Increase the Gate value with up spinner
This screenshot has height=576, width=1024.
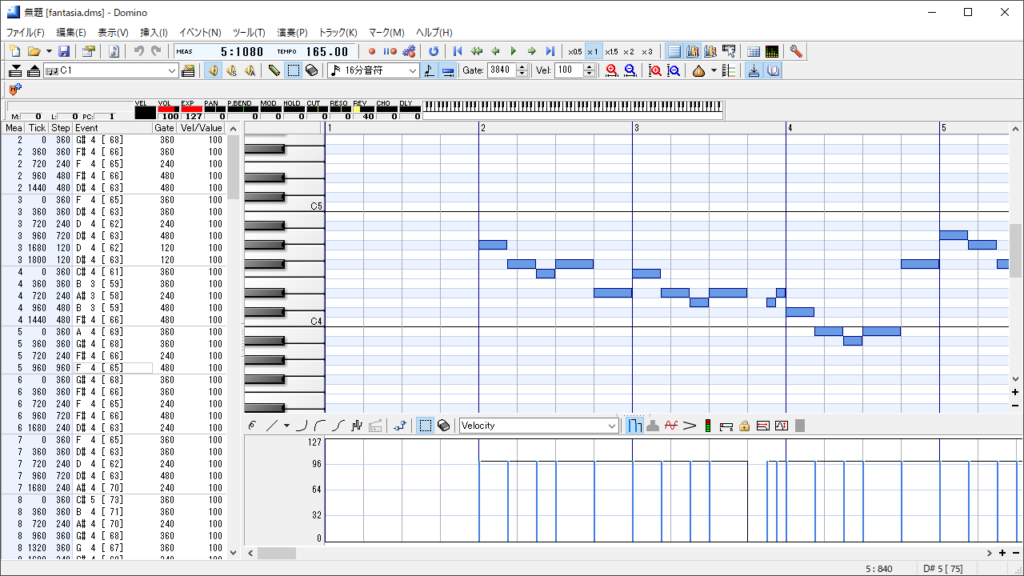[x=522, y=67]
